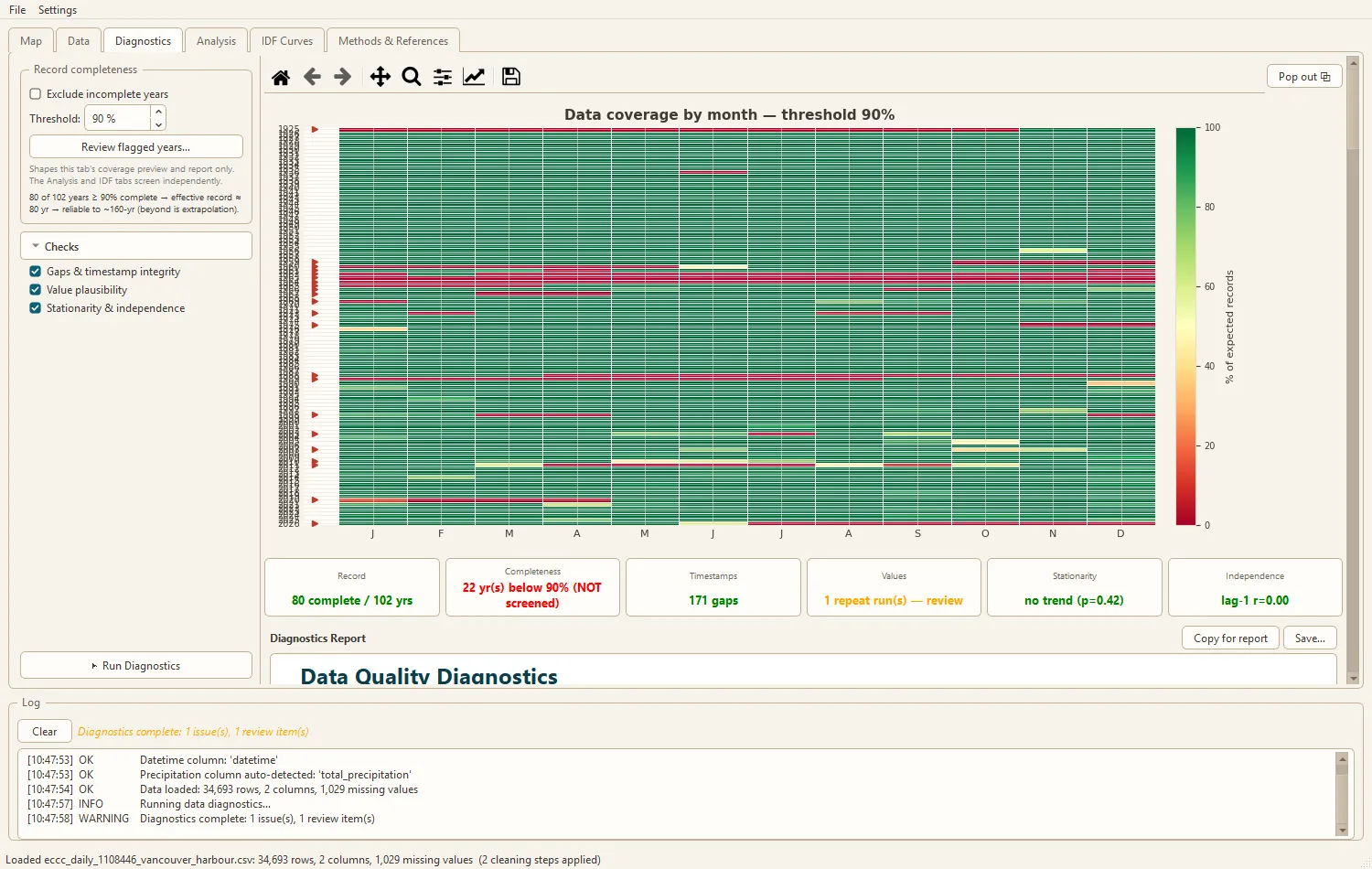Switch to the IDF Curves tab
The height and width of the screenshot is (869, 1372).
coord(287,41)
